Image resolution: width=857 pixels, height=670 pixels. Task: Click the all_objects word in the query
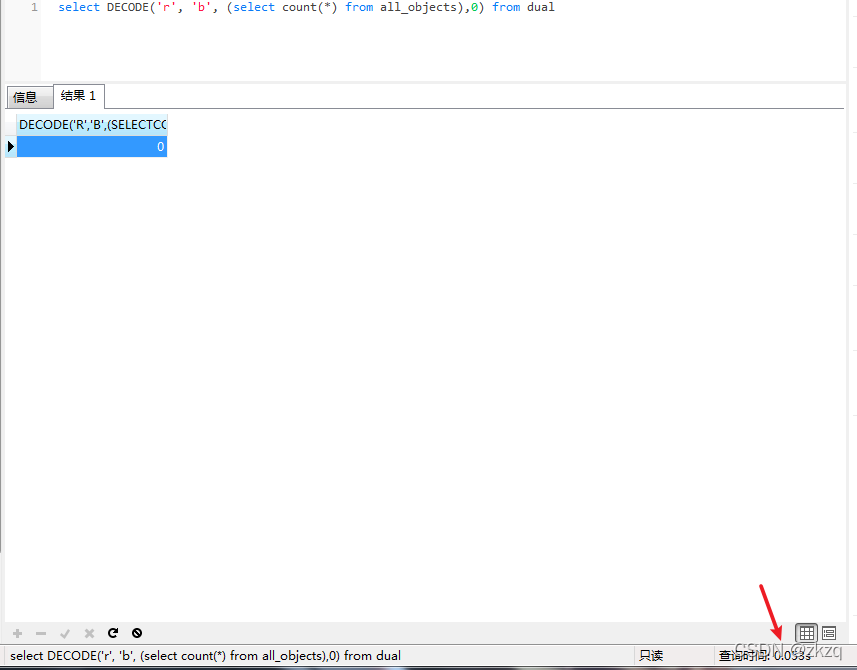tap(419, 7)
